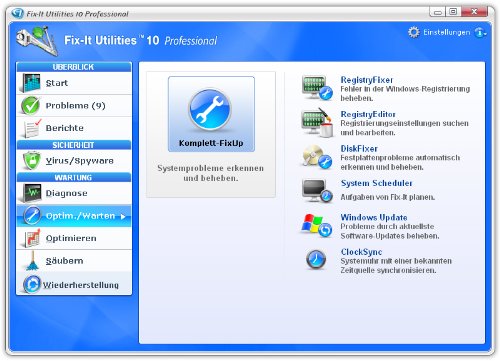Close the Fix-It Utilities window
500x361 pixels.
click(x=475, y=12)
